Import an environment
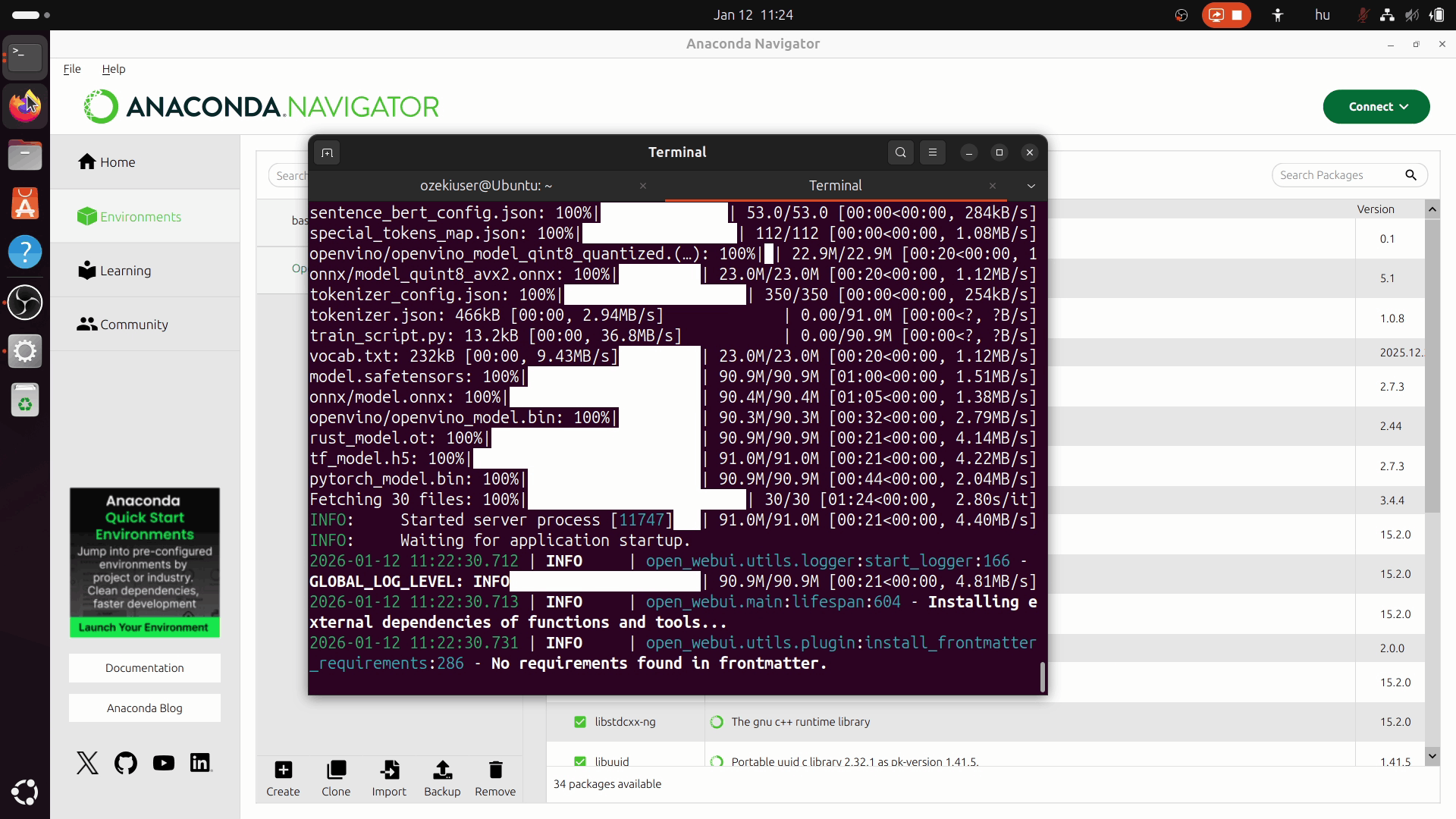 pyautogui.click(x=389, y=778)
